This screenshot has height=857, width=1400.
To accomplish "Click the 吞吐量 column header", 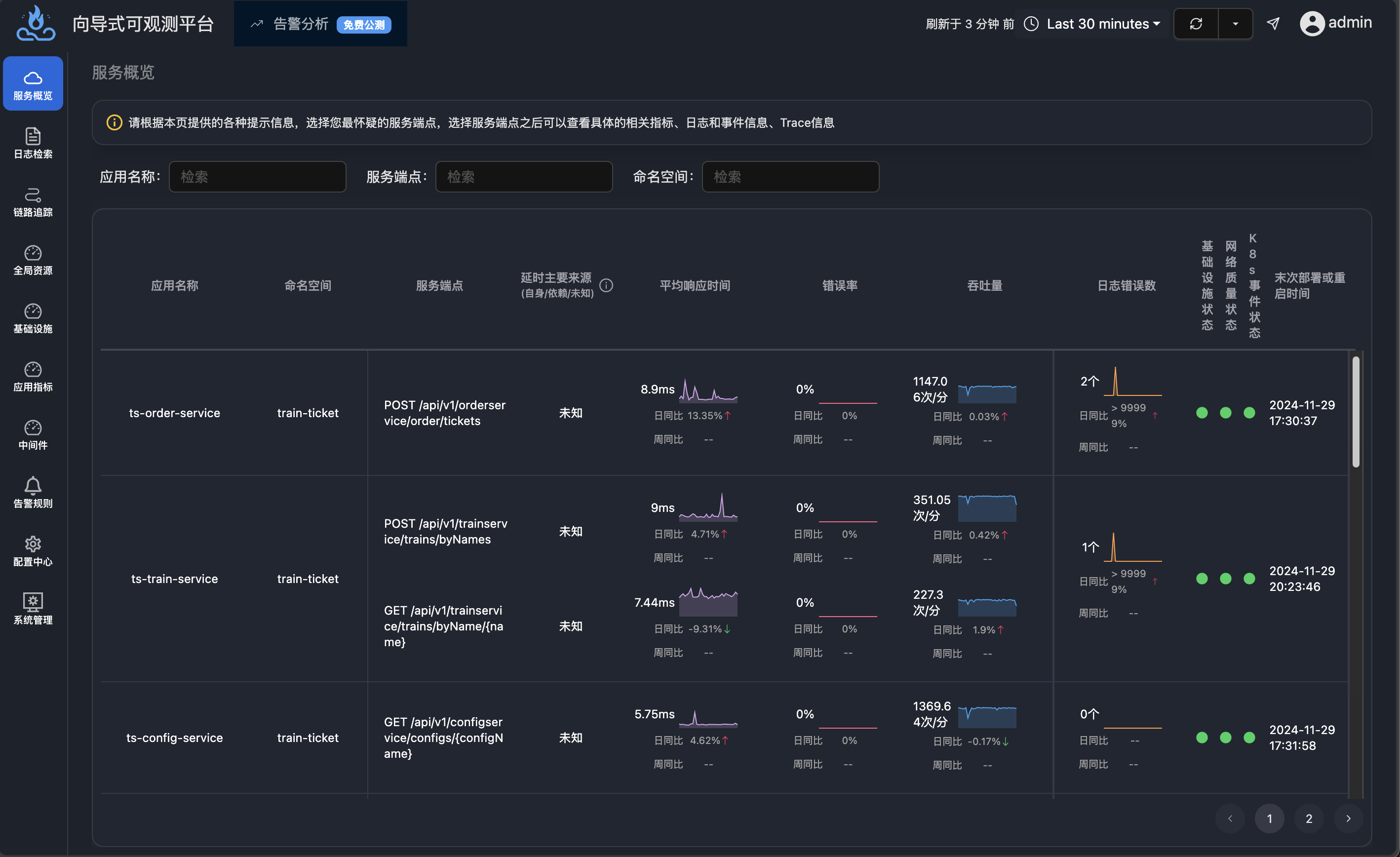I will click(x=985, y=285).
